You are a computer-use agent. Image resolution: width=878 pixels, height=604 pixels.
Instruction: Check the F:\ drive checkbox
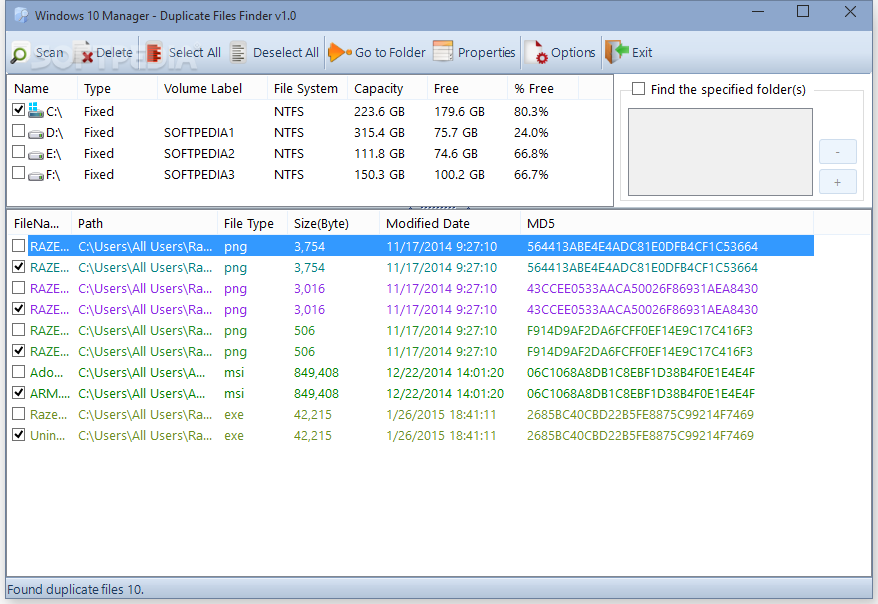18,174
